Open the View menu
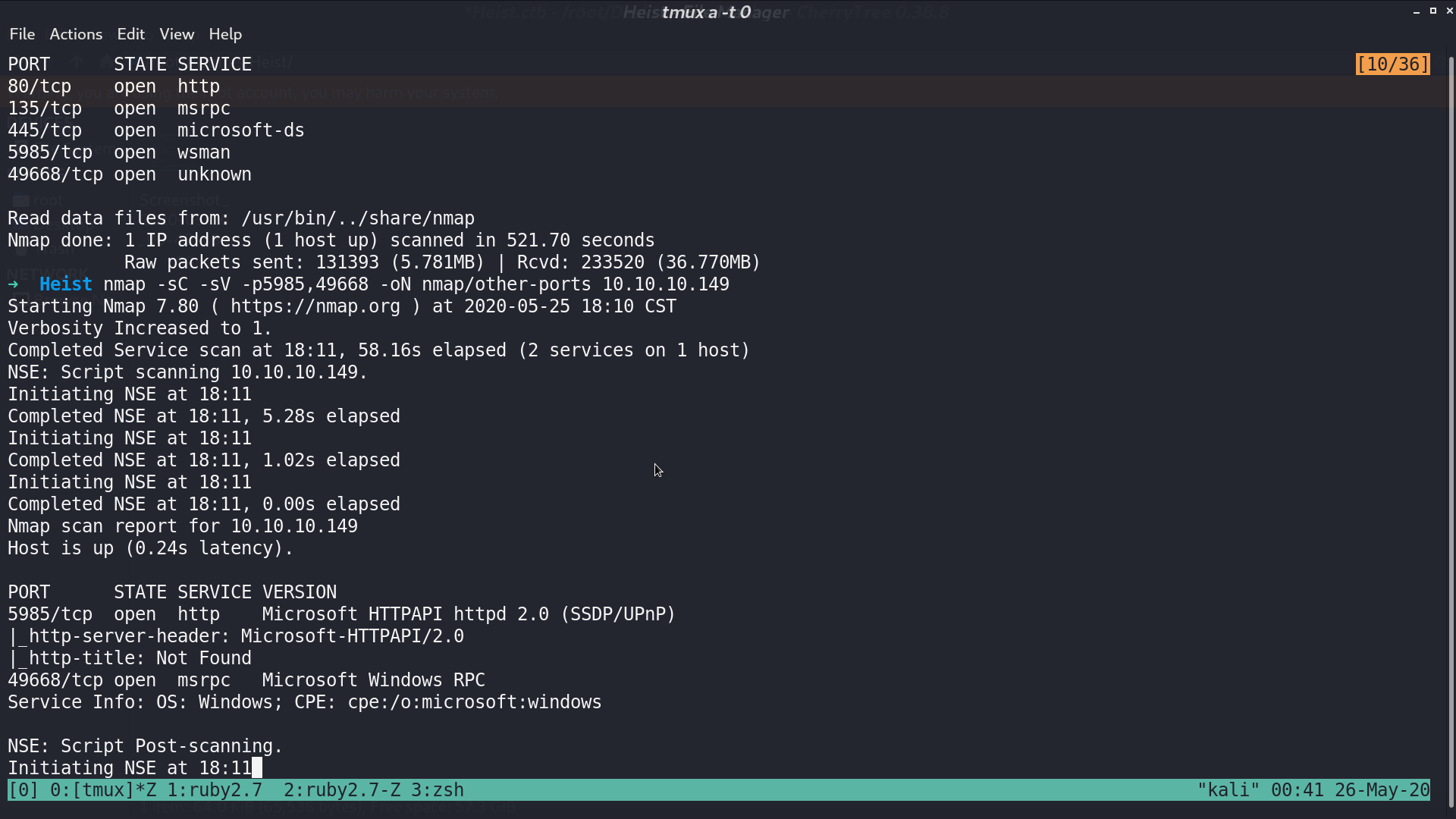This screenshot has width=1456, height=819. (177, 34)
